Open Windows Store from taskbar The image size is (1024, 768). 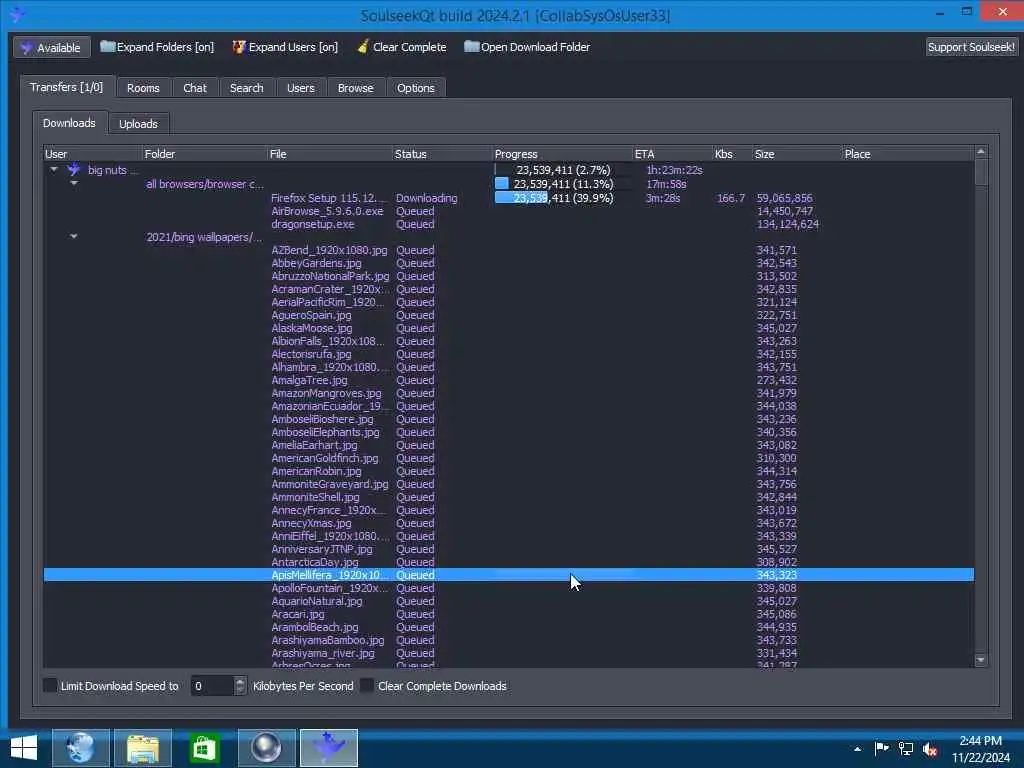point(204,748)
